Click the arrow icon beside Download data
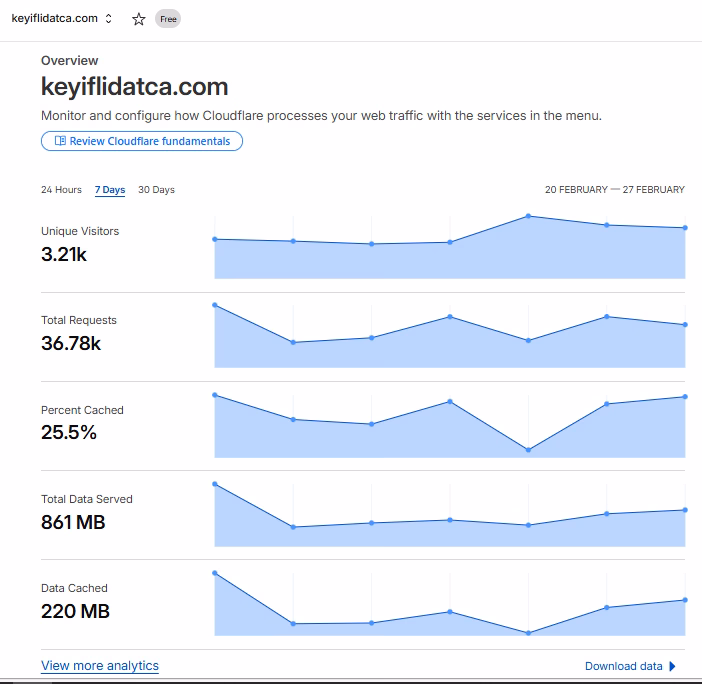The image size is (702, 684). pyautogui.click(x=672, y=666)
